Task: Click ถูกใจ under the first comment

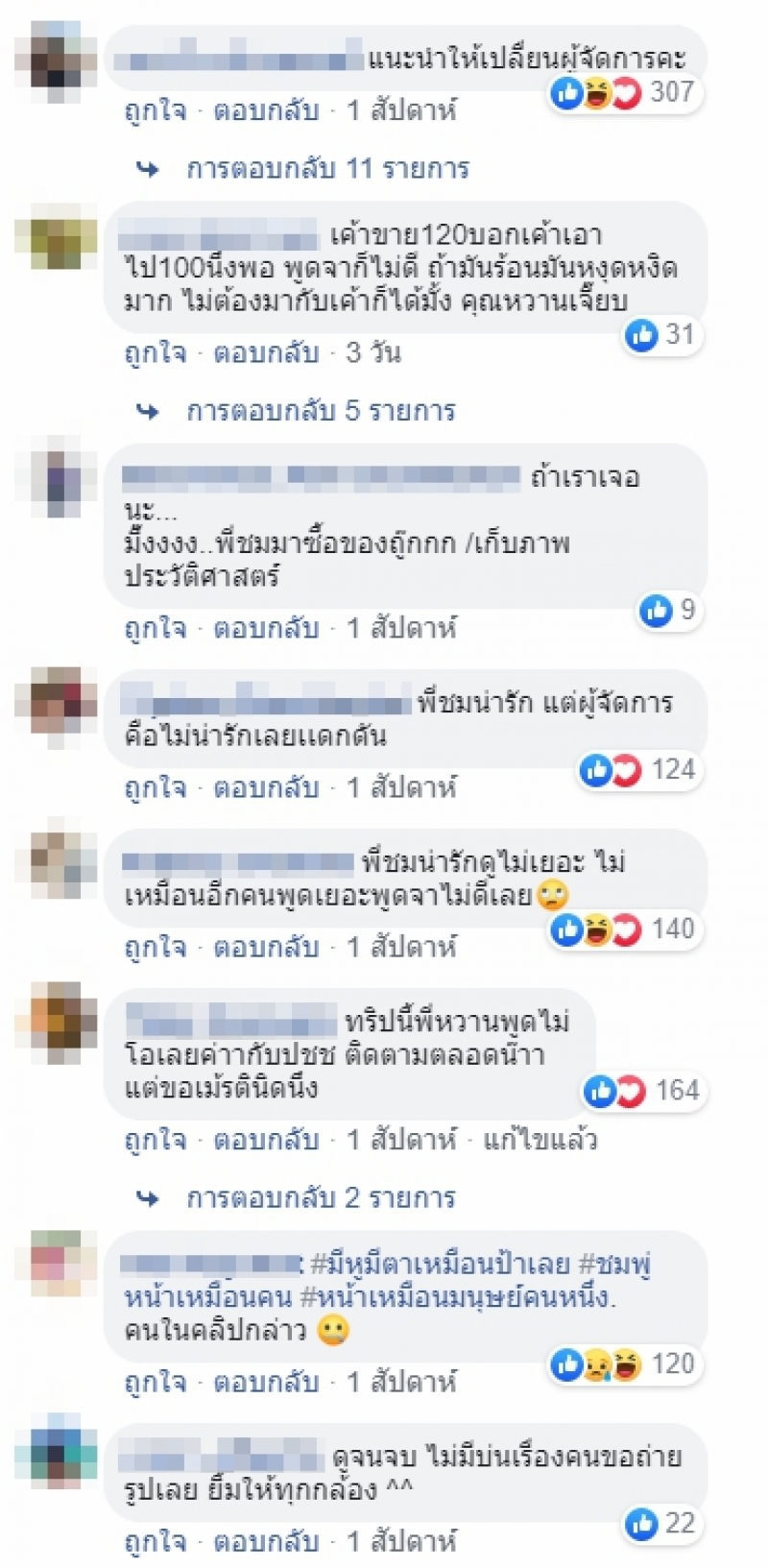Action: (156, 110)
